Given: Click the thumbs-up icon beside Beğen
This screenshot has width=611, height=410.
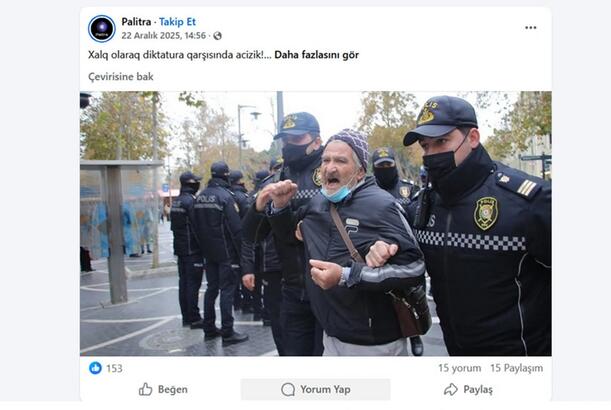Looking at the screenshot, I should (145, 389).
